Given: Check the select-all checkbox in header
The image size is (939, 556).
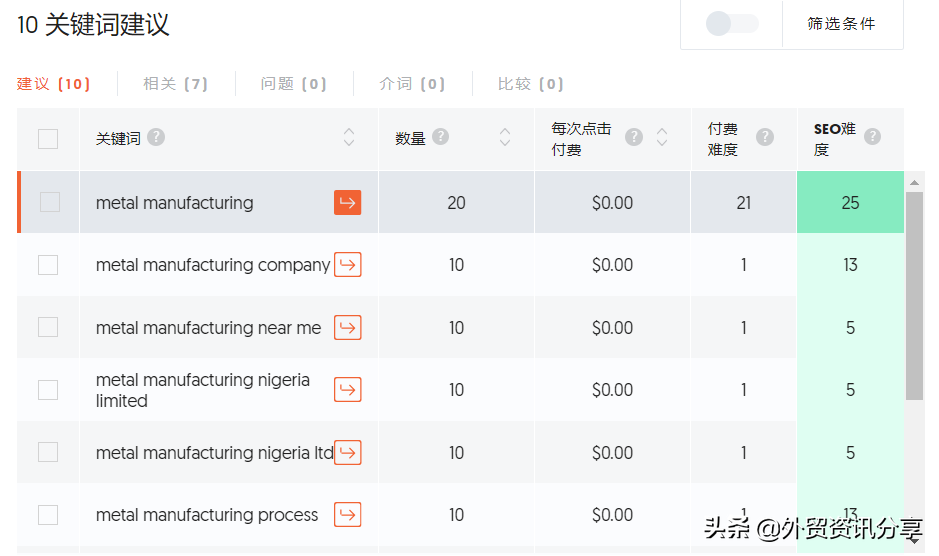Looking at the screenshot, I should (48, 139).
